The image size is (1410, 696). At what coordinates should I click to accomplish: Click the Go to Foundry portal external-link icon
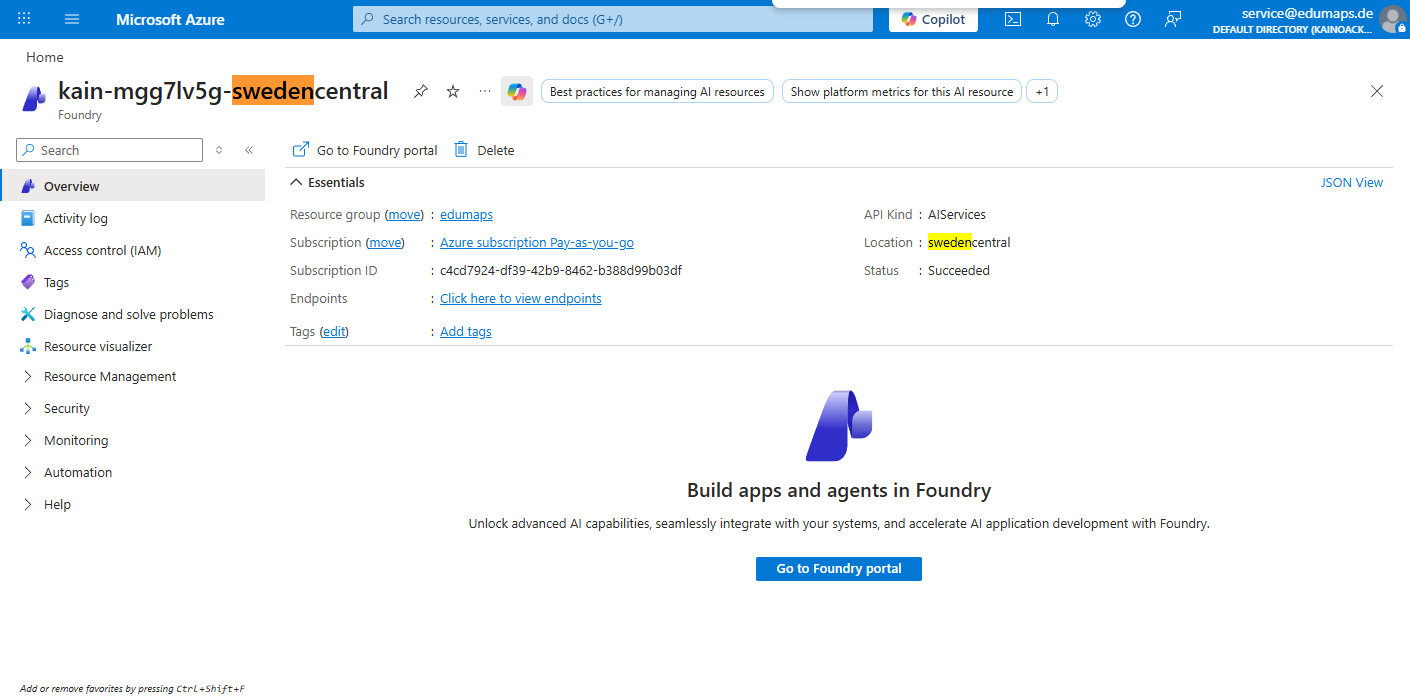[300, 149]
